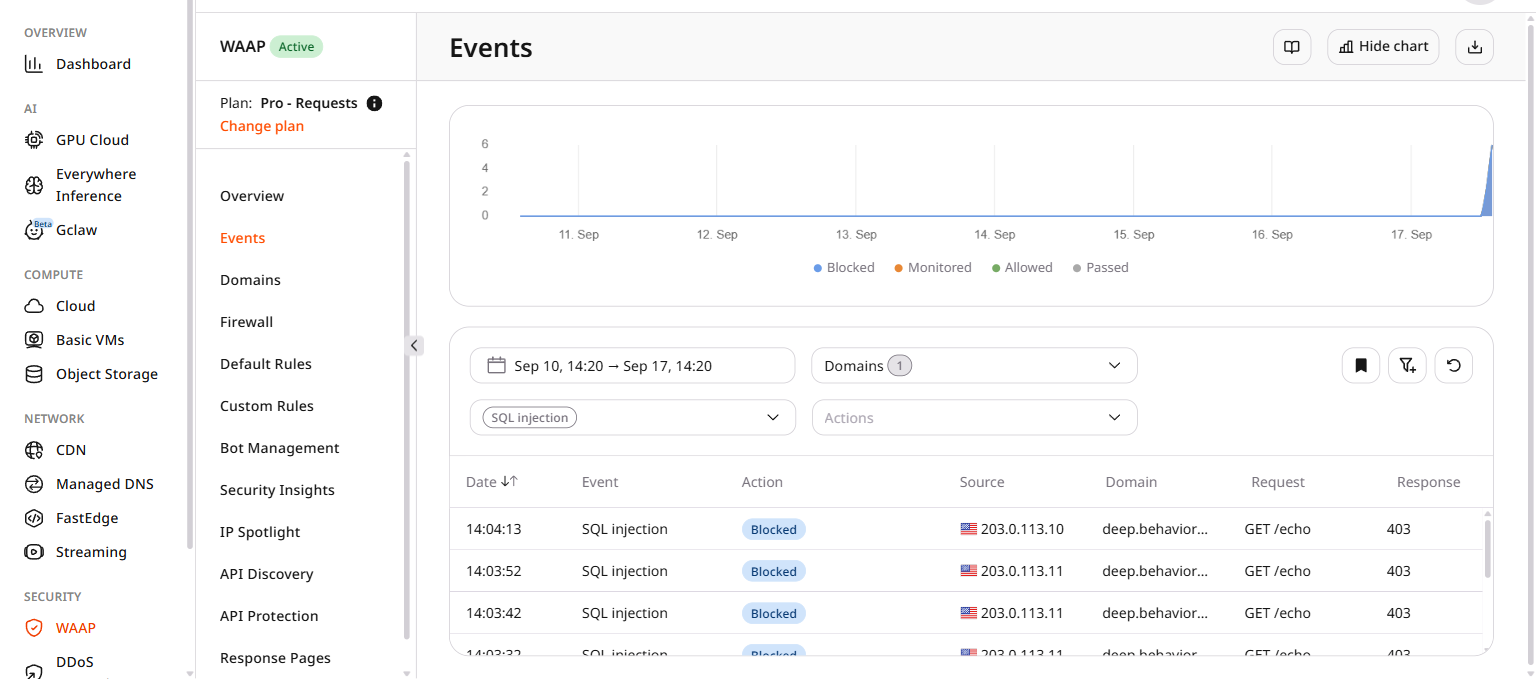The image size is (1536, 679).
Task: Open documentation book icon button
Action: click(1292, 47)
